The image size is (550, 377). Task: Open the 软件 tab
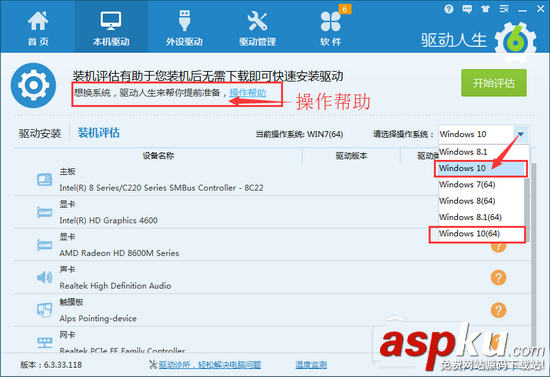click(x=330, y=28)
